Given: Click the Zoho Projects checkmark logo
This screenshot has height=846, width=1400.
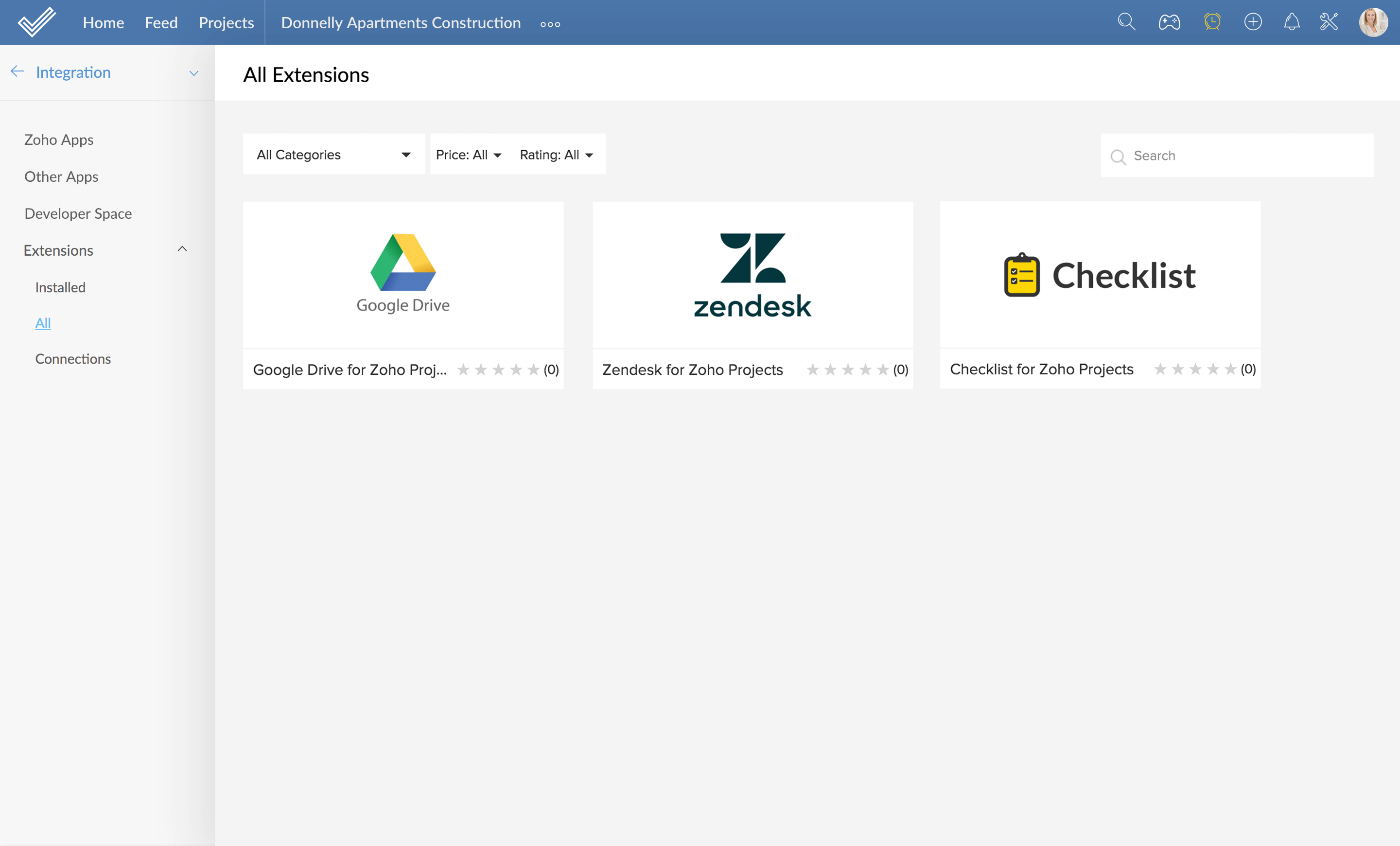Looking at the screenshot, I should coord(37,22).
